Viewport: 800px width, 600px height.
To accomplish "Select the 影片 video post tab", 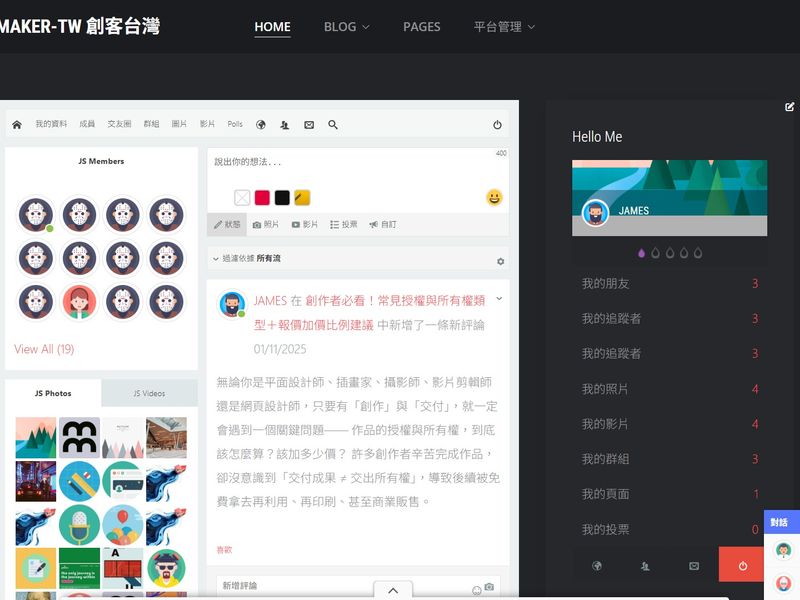I will (x=305, y=224).
